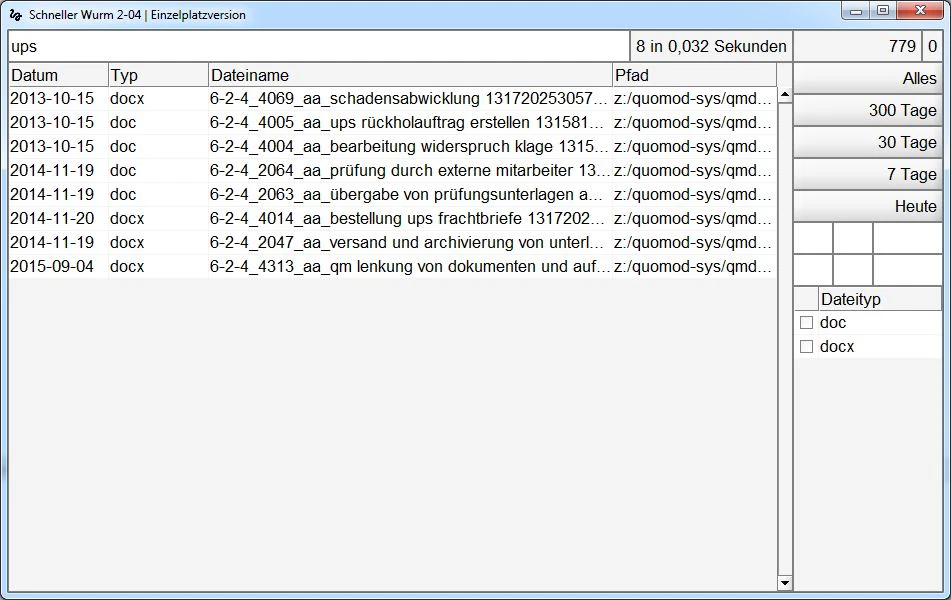Enable the 'doc' file type checkbox
Viewport: 951px width, 600px height.
click(x=806, y=323)
